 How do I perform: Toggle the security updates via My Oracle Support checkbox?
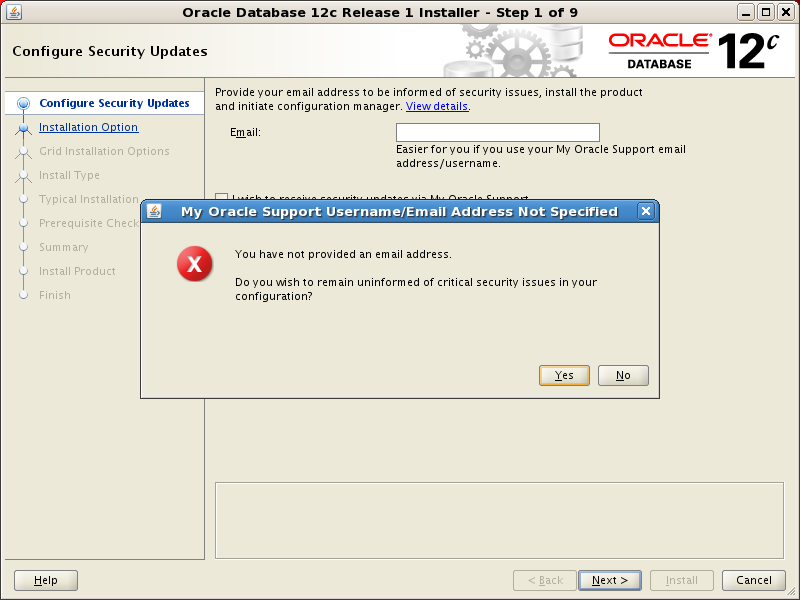pos(221,196)
